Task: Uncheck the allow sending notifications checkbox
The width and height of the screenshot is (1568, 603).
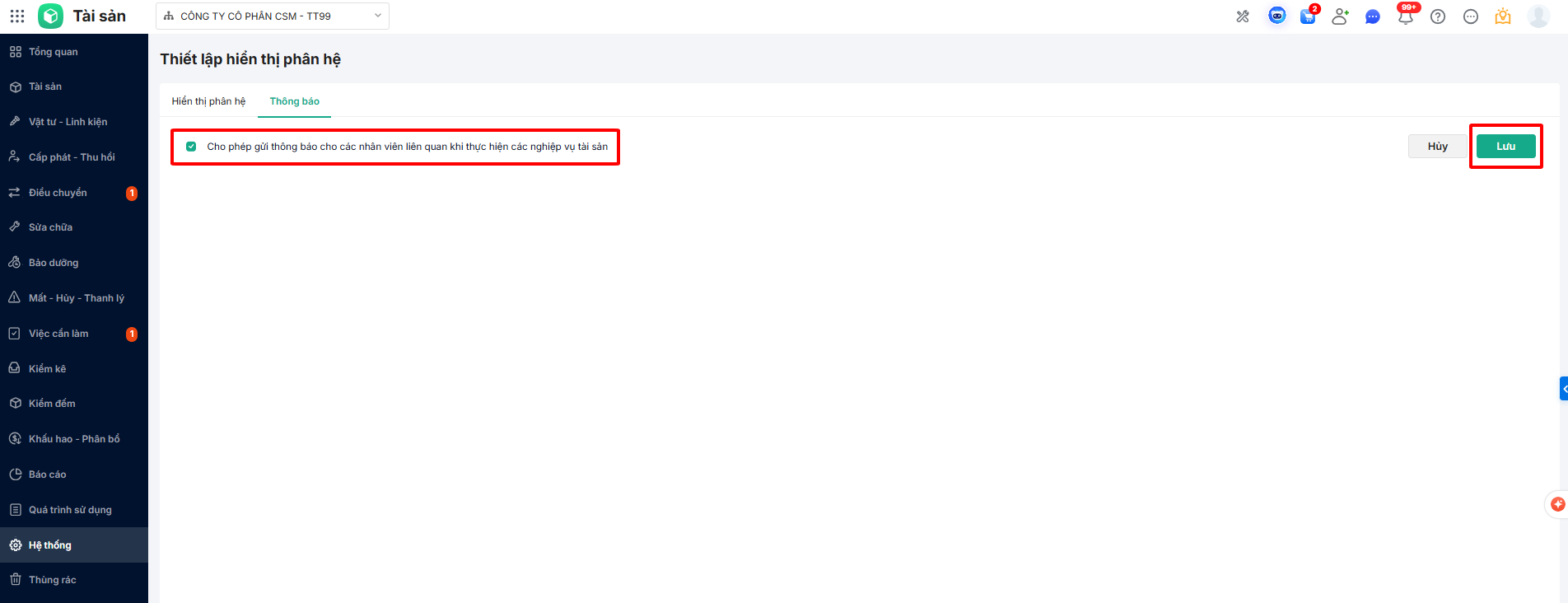Action: coord(191,147)
